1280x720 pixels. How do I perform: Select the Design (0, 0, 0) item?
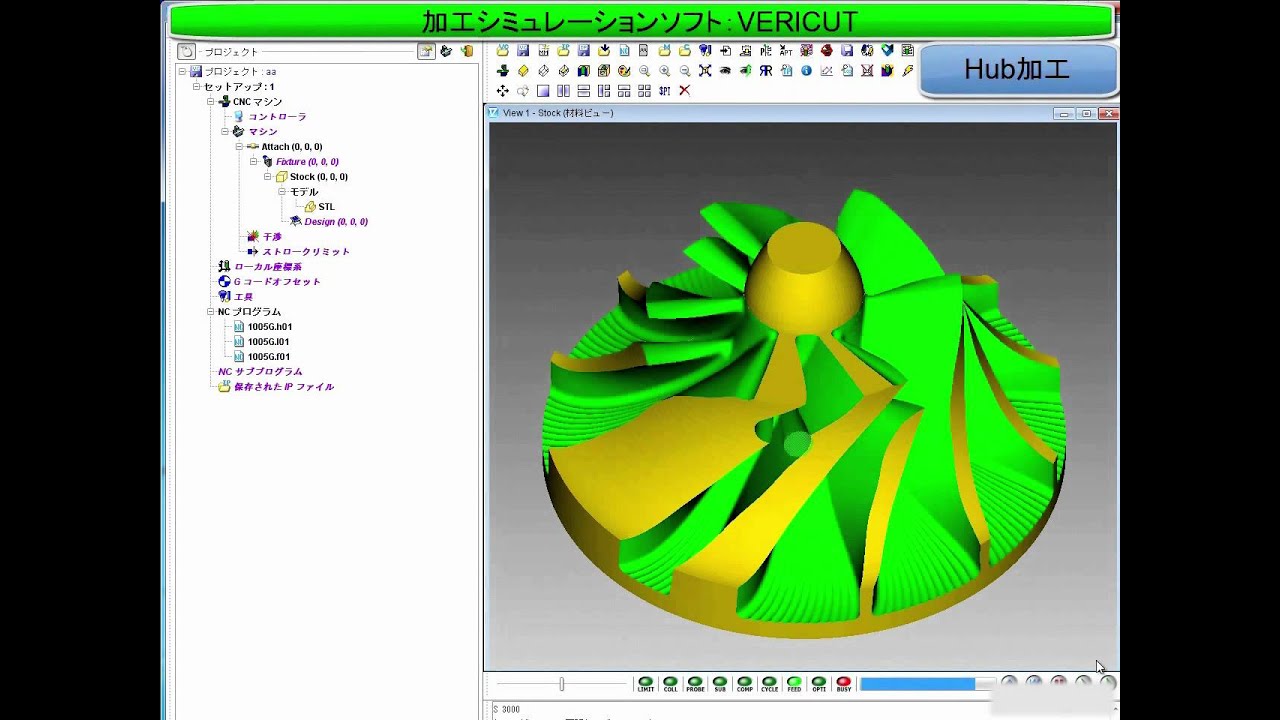336,222
